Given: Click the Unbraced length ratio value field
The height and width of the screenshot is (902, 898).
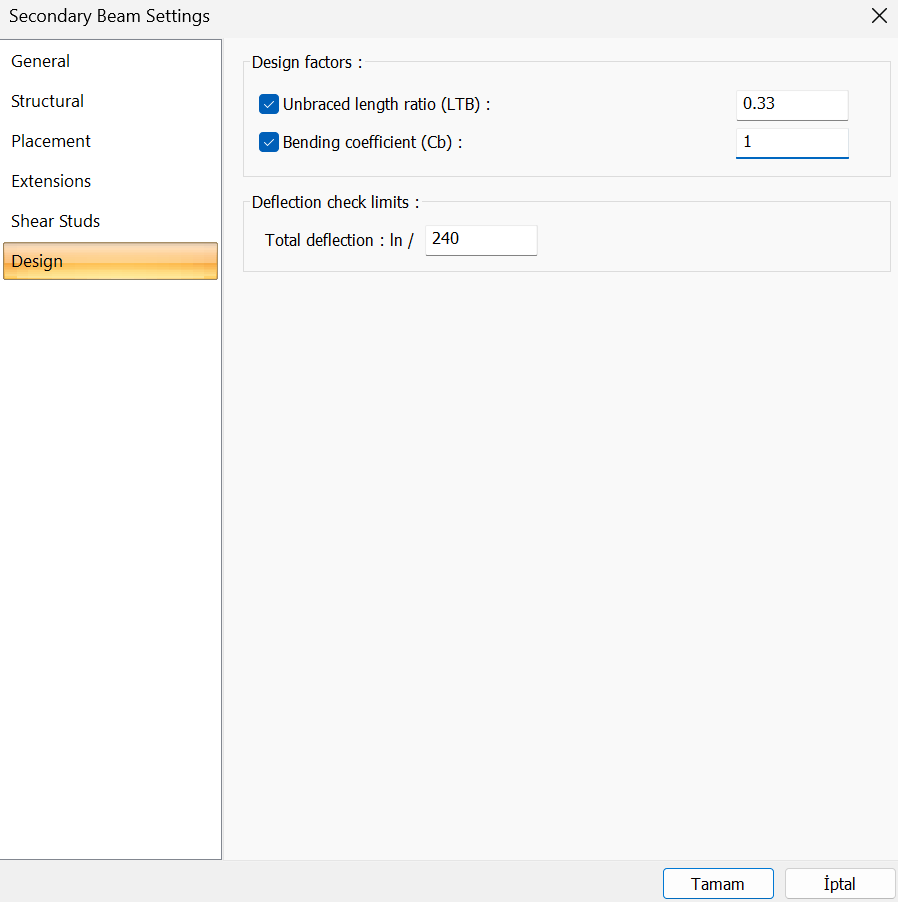Looking at the screenshot, I should [791, 104].
